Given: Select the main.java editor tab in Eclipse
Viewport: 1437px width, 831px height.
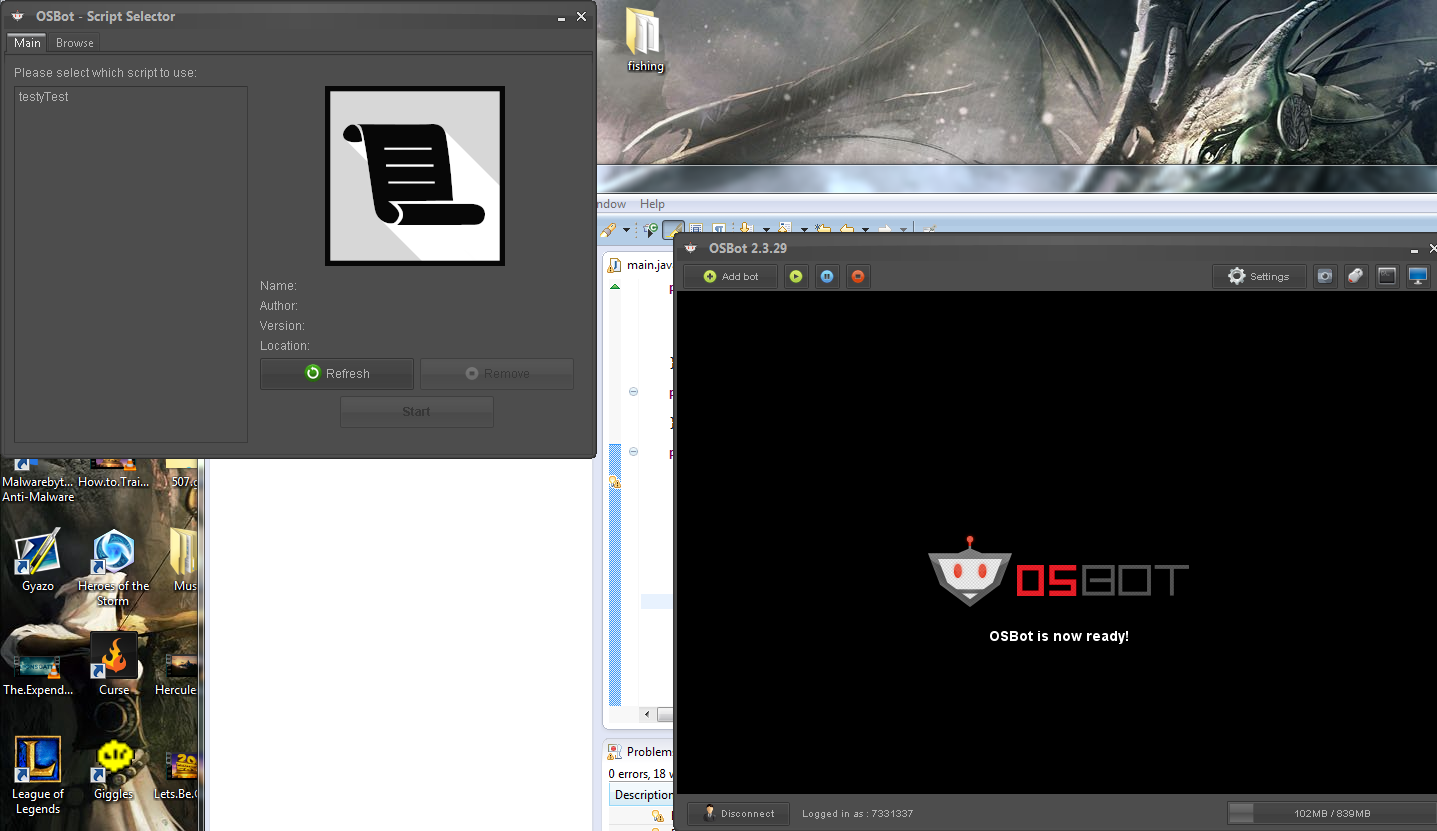Looking at the screenshot, I should [641, 265].
